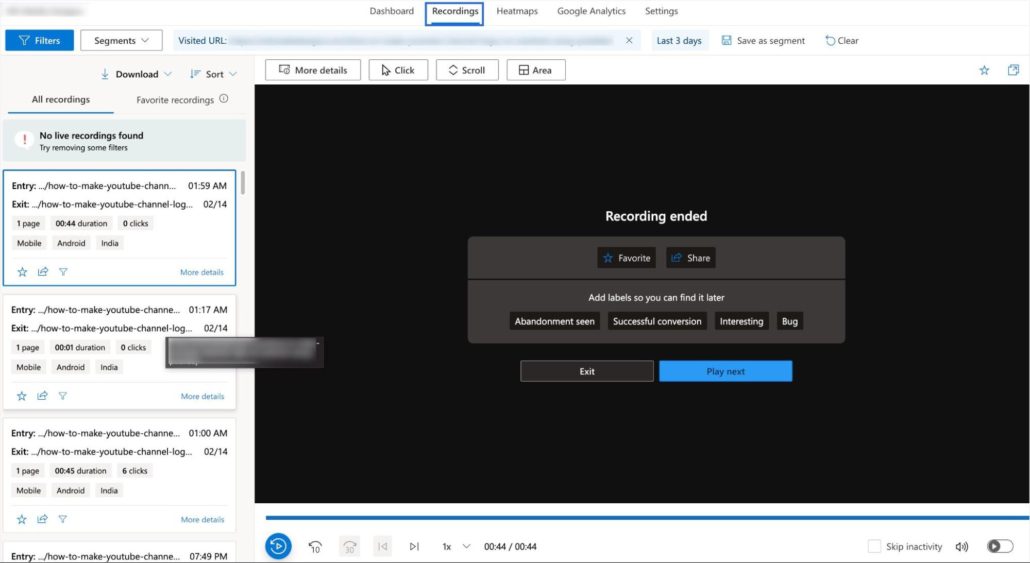Enable the Skip inactivity checkbox

click(x=874, y=547)
